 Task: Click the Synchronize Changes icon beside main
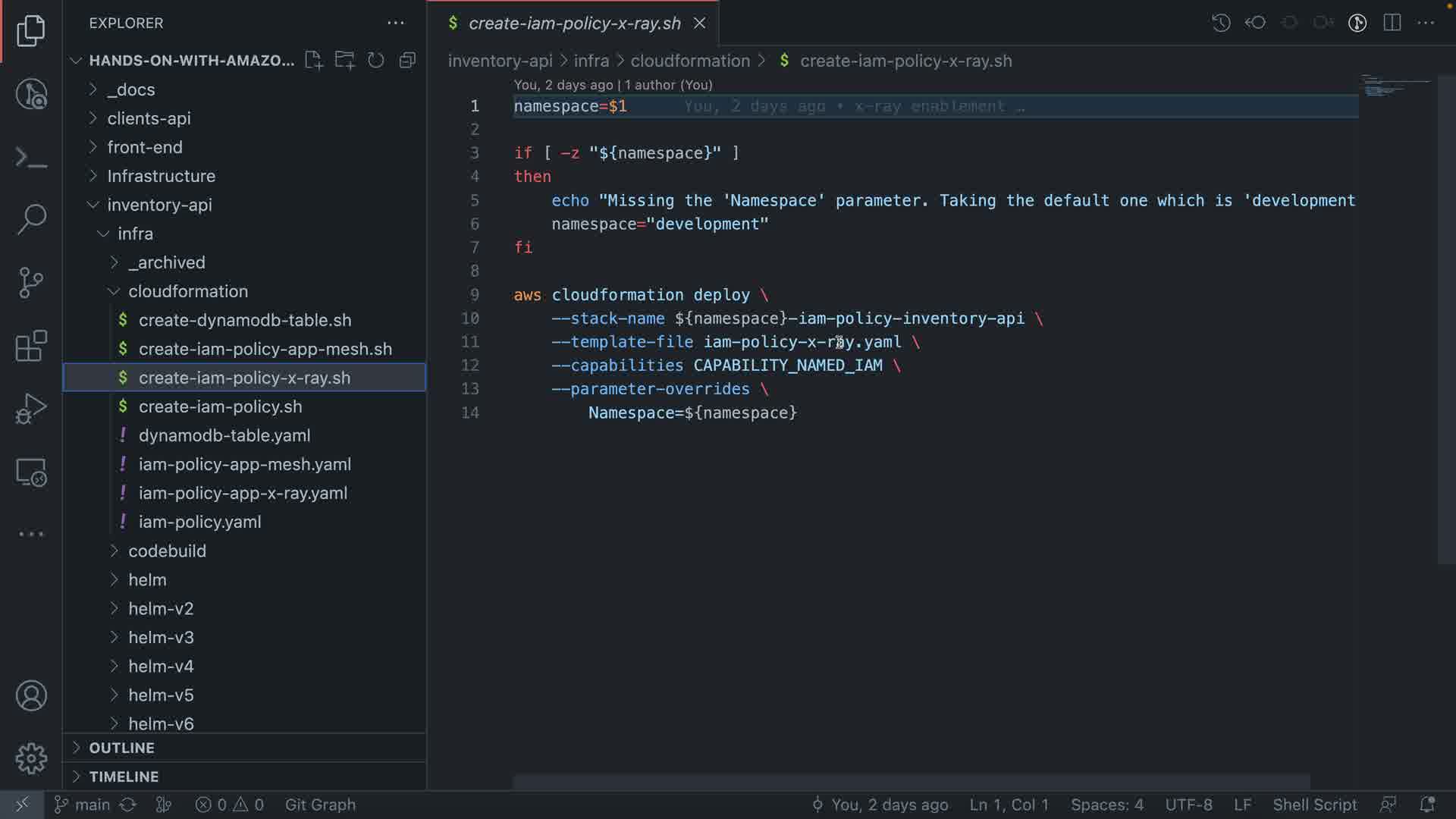[128, 805]
